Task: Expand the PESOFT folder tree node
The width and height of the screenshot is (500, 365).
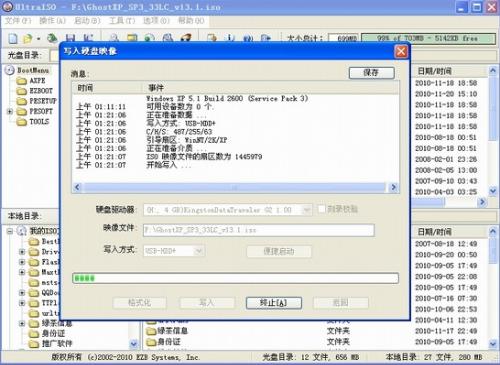Action: (10, 111)
